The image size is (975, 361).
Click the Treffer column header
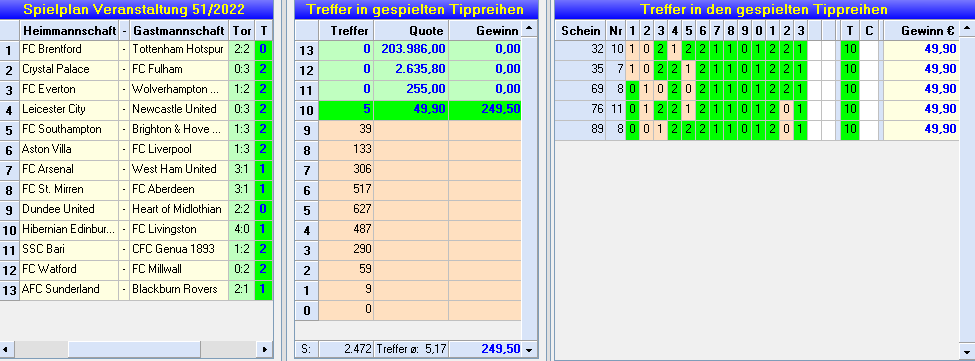tap(346, 30)
